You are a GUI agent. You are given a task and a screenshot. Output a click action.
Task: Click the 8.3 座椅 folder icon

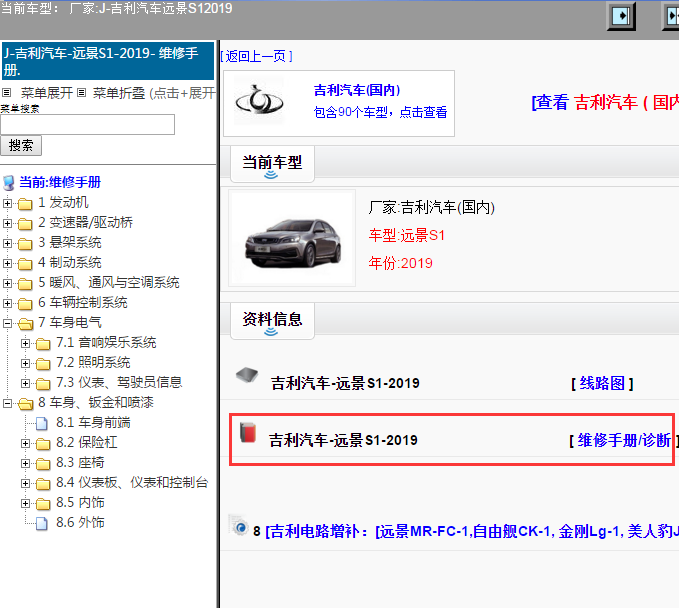click(43, 464)
